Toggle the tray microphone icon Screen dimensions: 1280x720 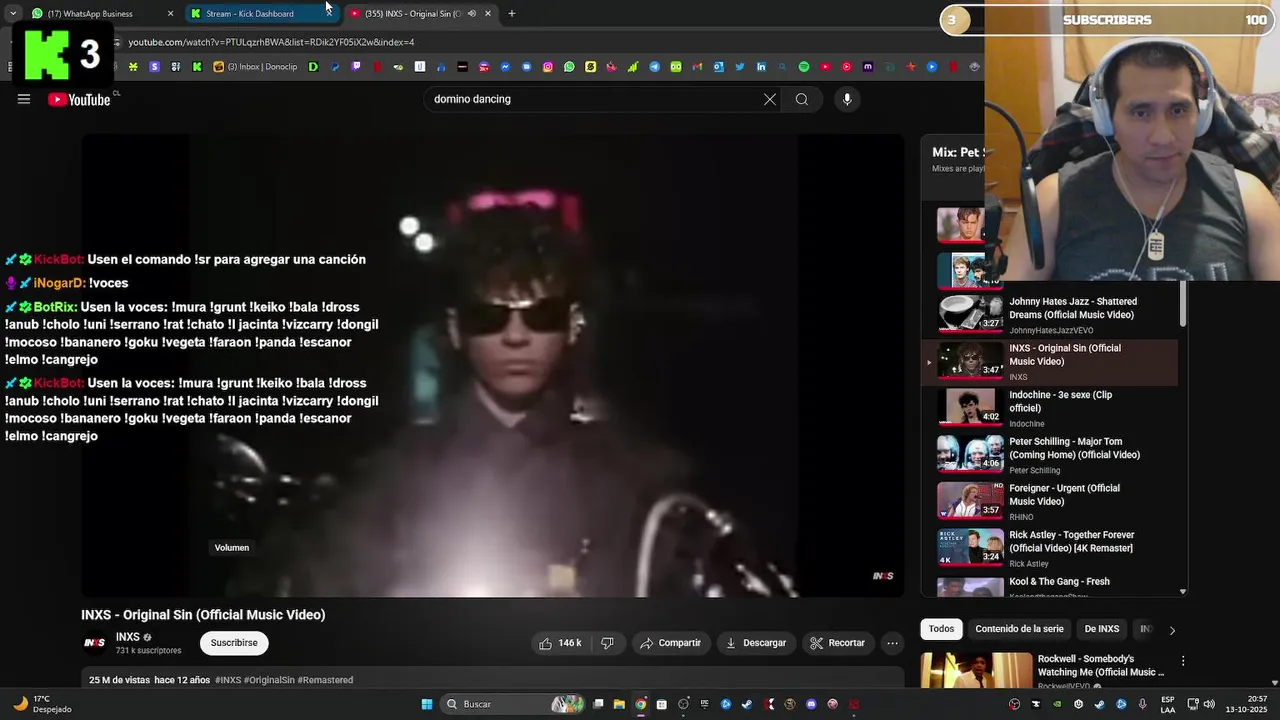pyautogui.click(x=1143, y=704)
